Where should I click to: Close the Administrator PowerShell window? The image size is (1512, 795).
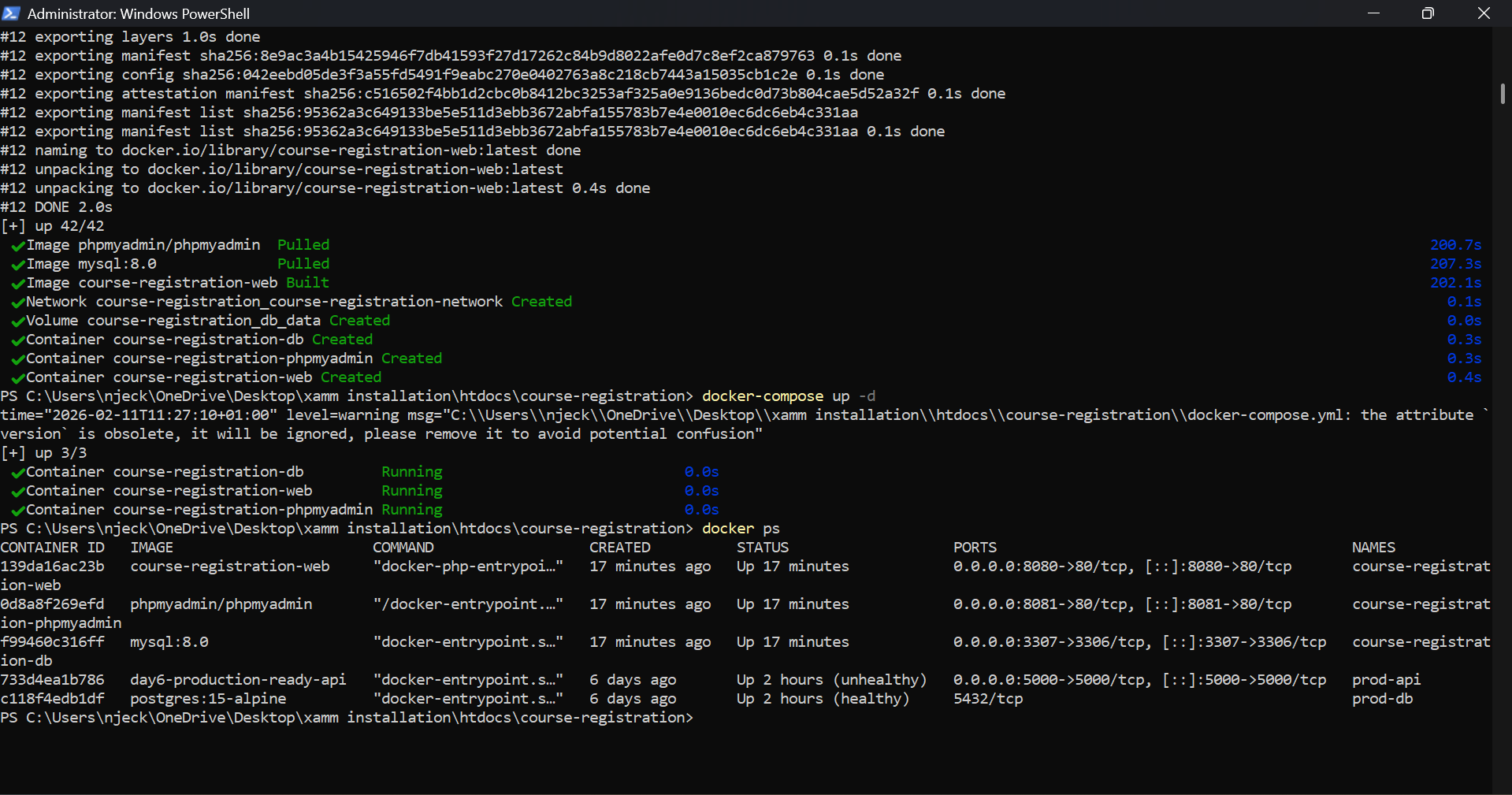[x=1484, y=13]
